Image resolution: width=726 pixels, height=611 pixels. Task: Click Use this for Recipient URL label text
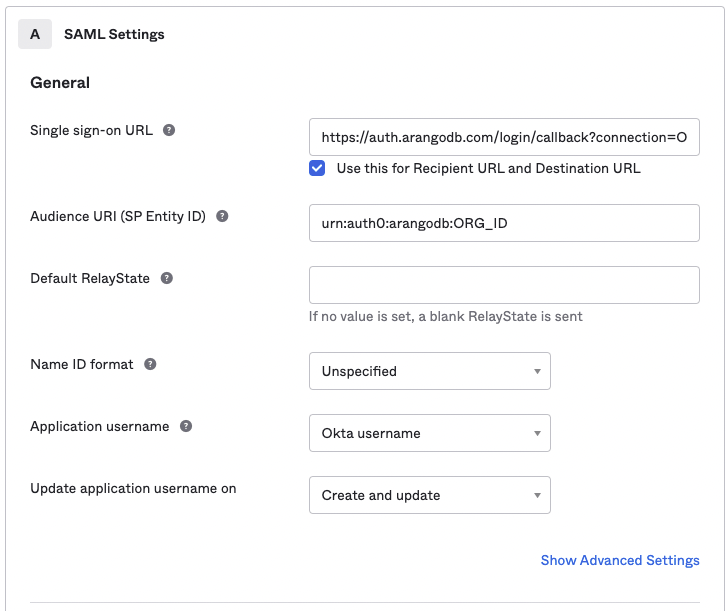click(488, 168)
